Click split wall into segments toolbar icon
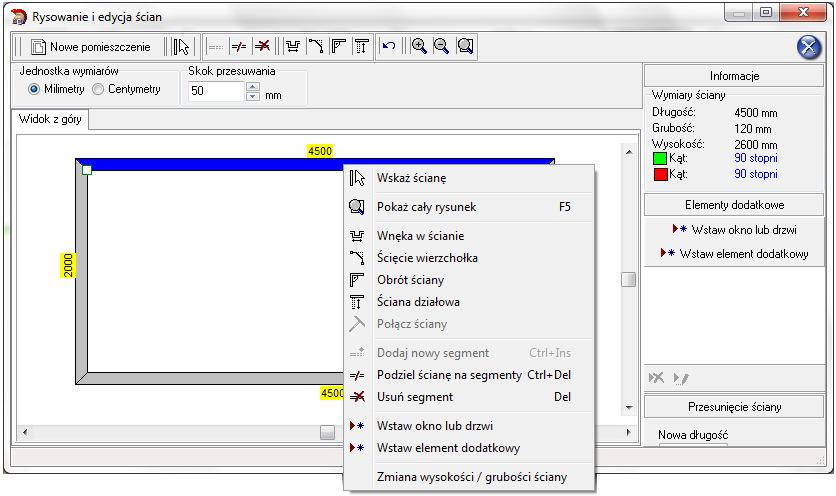 tap(239, 47)
